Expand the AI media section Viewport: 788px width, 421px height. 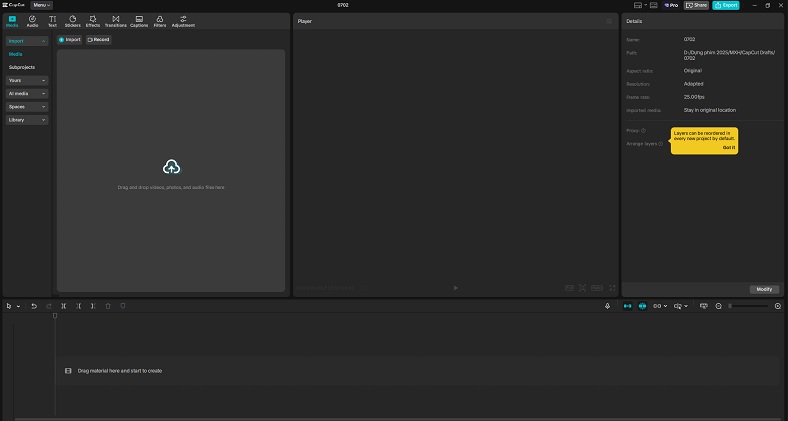point(26,93)
